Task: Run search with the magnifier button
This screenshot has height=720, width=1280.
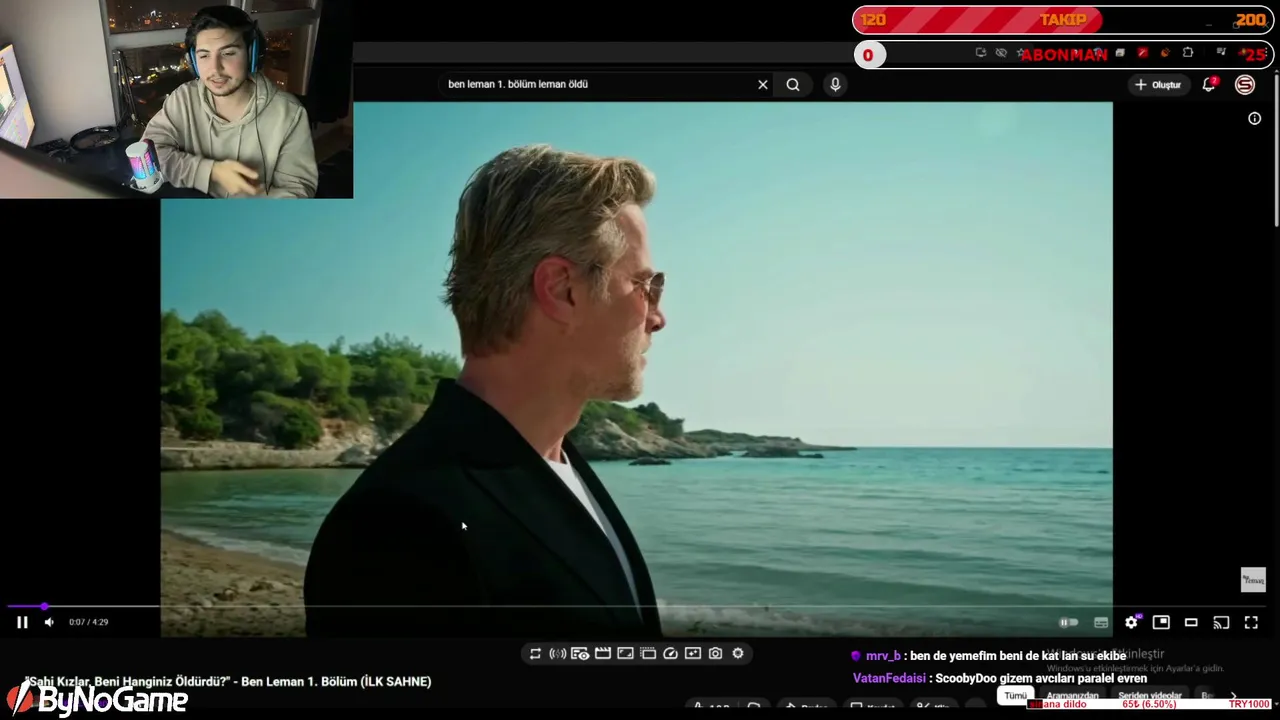Action: [x=793, y=84]
